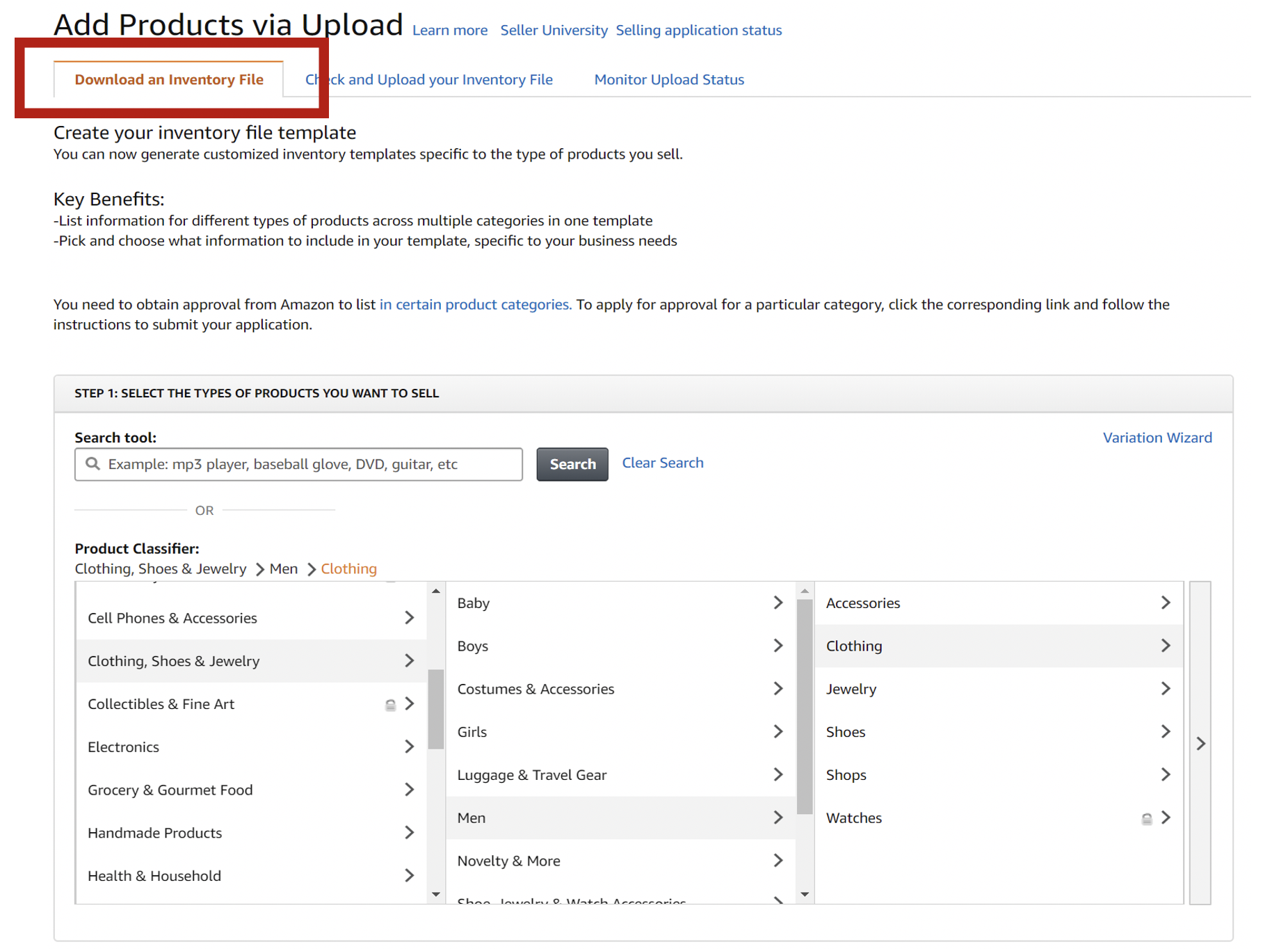The width and height of the screenshot is (1288, 949).
Task: Click chevron next to Costumes & Accessories
Action: (778, 689)
